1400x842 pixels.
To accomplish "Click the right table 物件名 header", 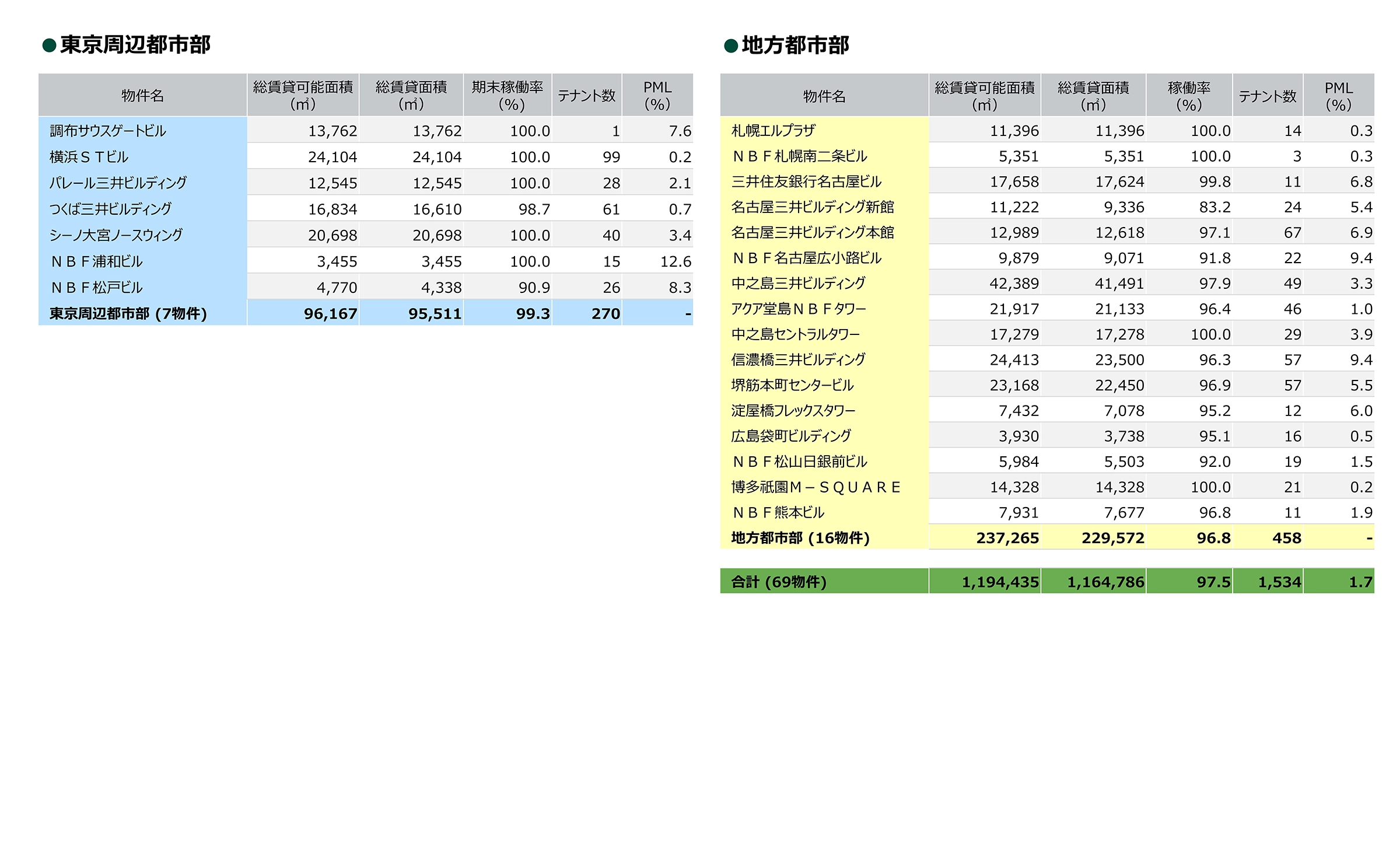I will (x=824, y=96).
